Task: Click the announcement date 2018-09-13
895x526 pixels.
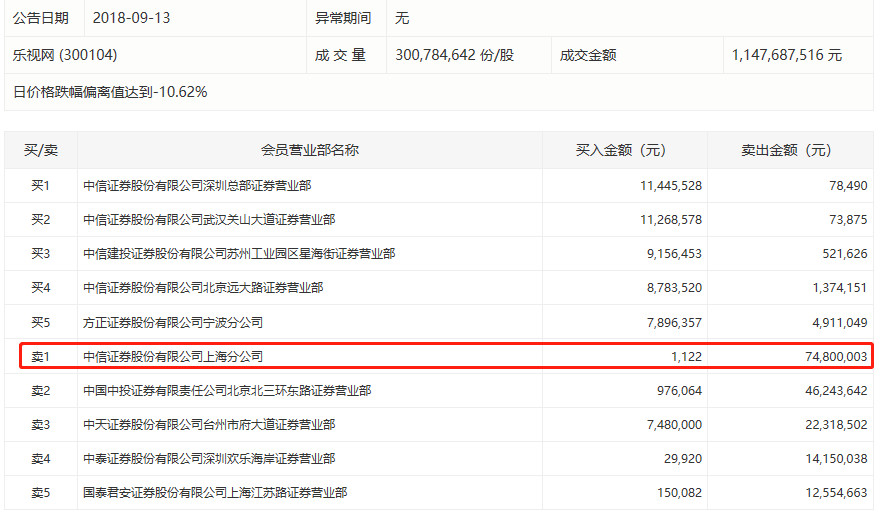Action: 131,18
